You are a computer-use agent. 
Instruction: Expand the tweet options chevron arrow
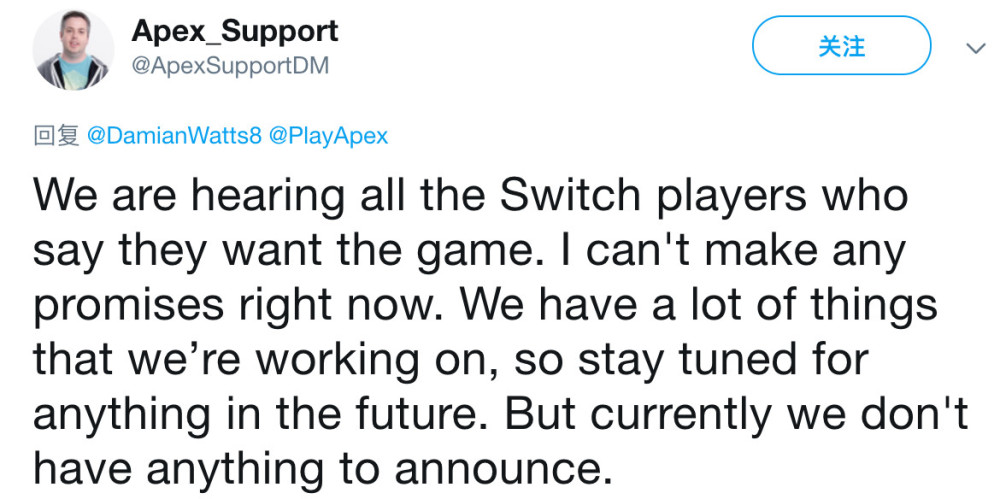pyautogui.click(x=975, y=48)
